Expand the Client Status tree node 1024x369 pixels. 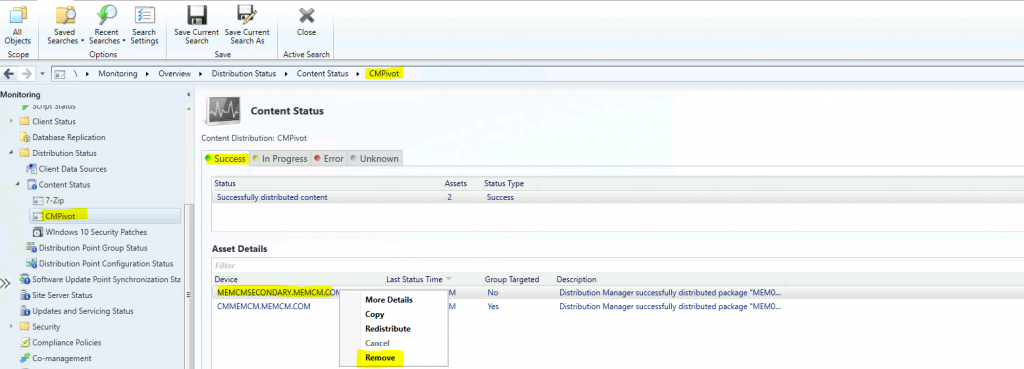coord(11,121)
